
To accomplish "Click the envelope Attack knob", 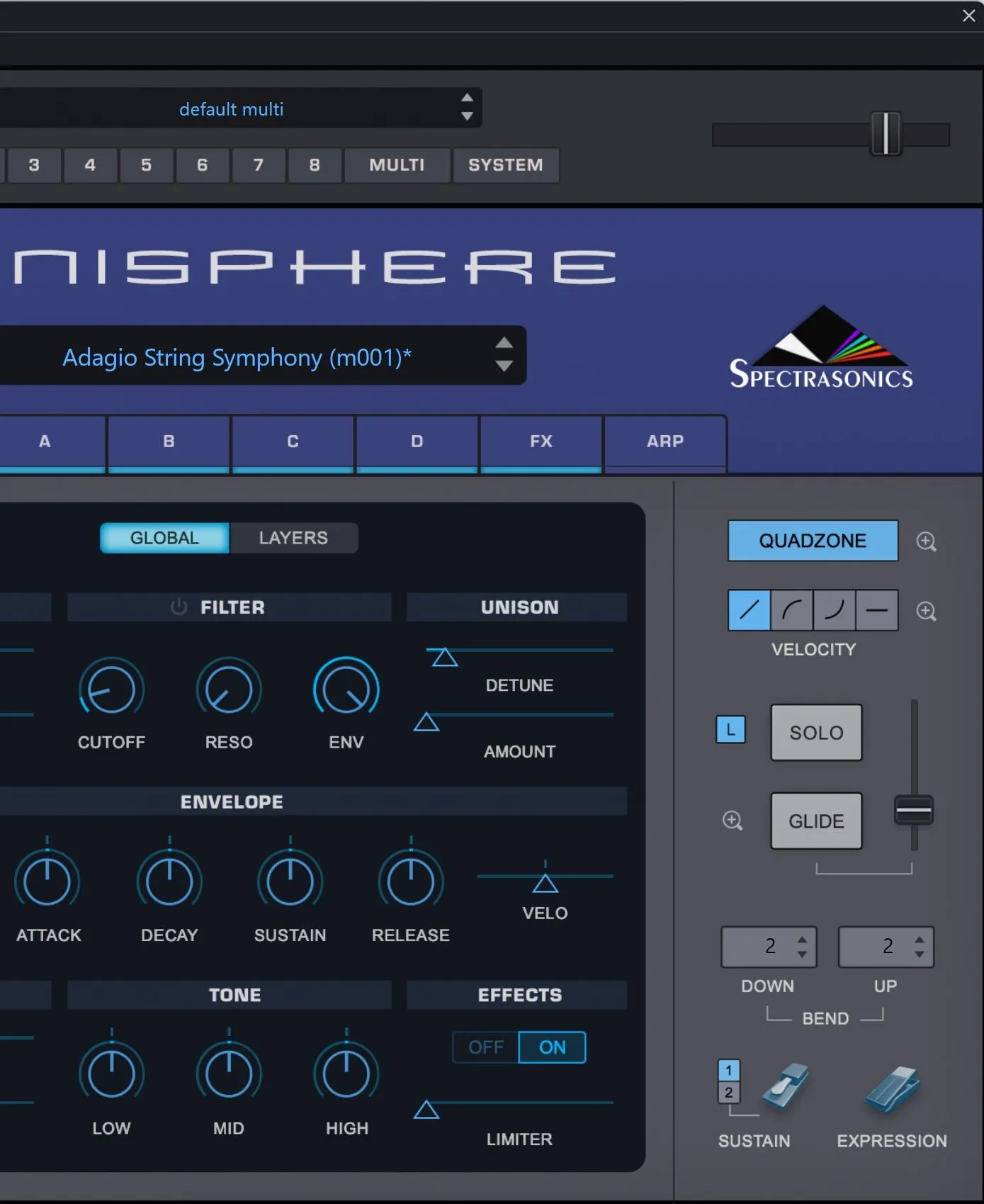I will [x=47, y=882].
